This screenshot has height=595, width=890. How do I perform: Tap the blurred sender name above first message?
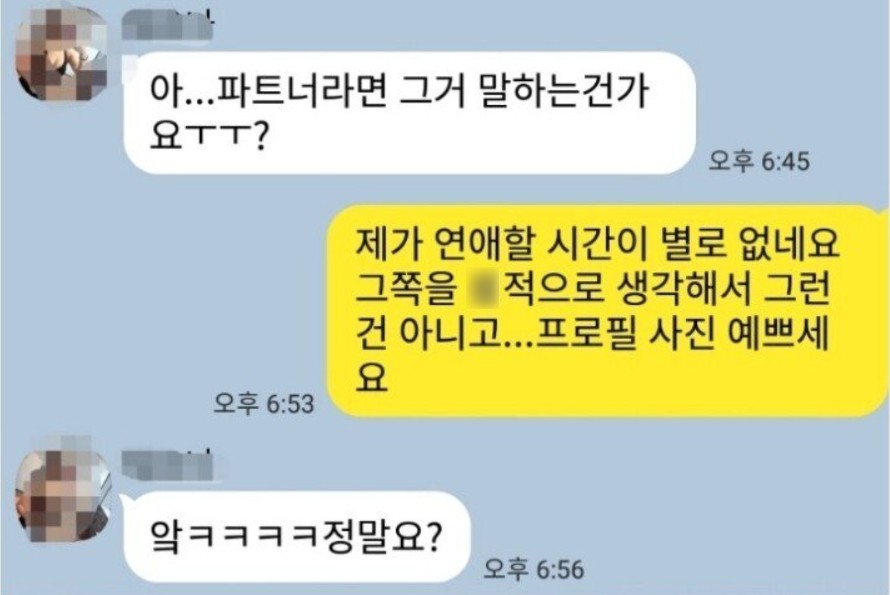coord(167,26)
